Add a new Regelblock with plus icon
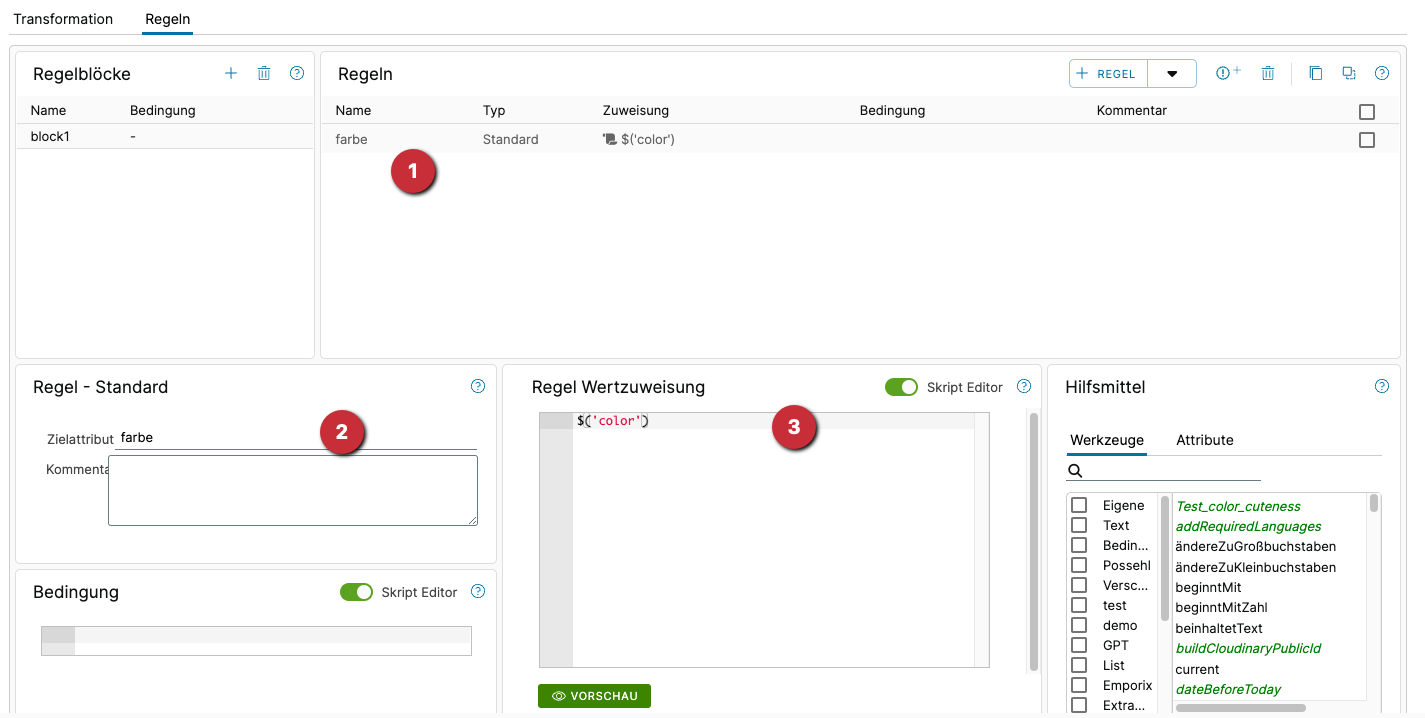 [x=231, y=73]
